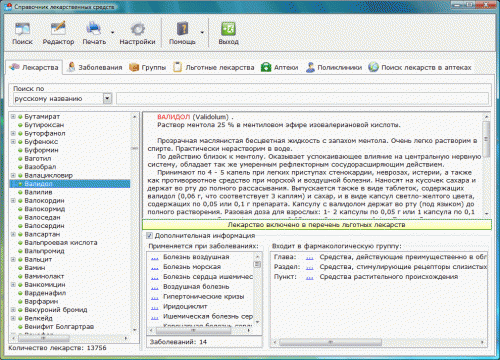This screenshot has width=500, height=360.
Task: Open the Редактор toolbar tool
Action: coord(58,33)
